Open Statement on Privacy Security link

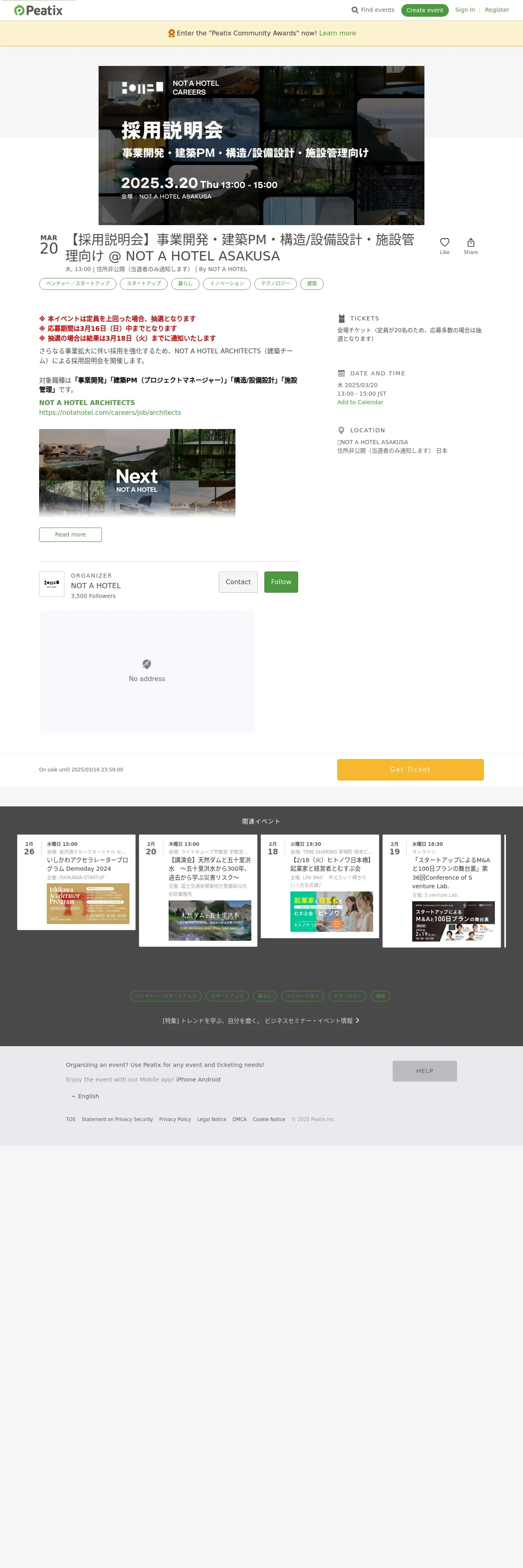point(117,1119)
